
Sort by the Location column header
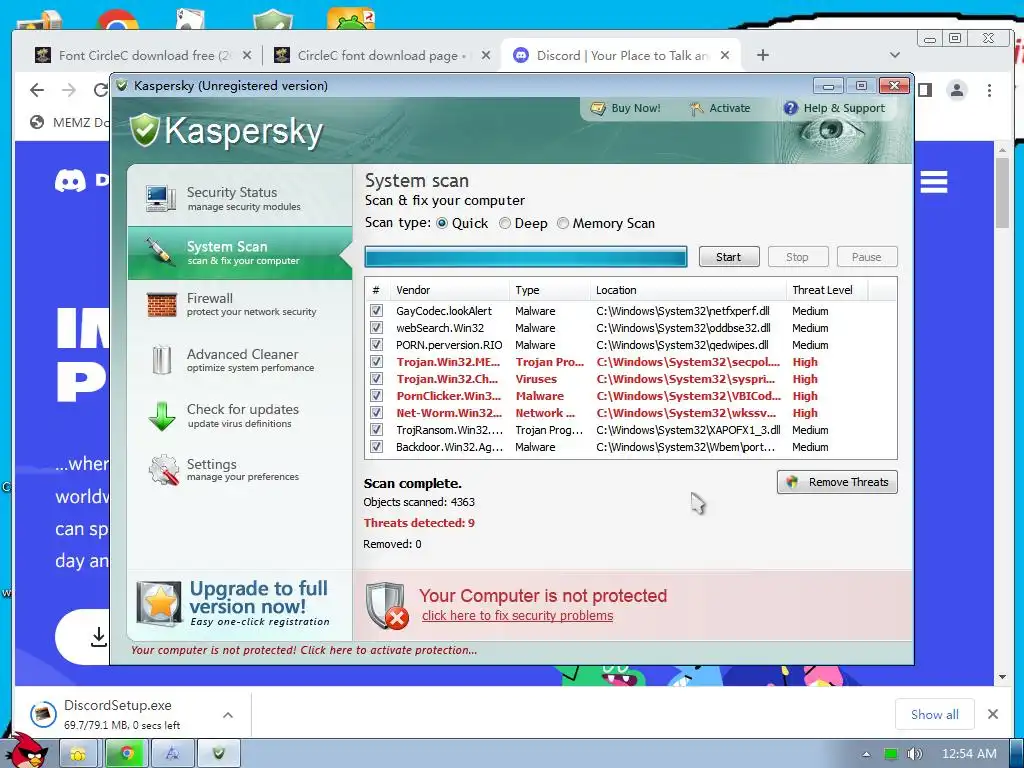click(688, 290)
